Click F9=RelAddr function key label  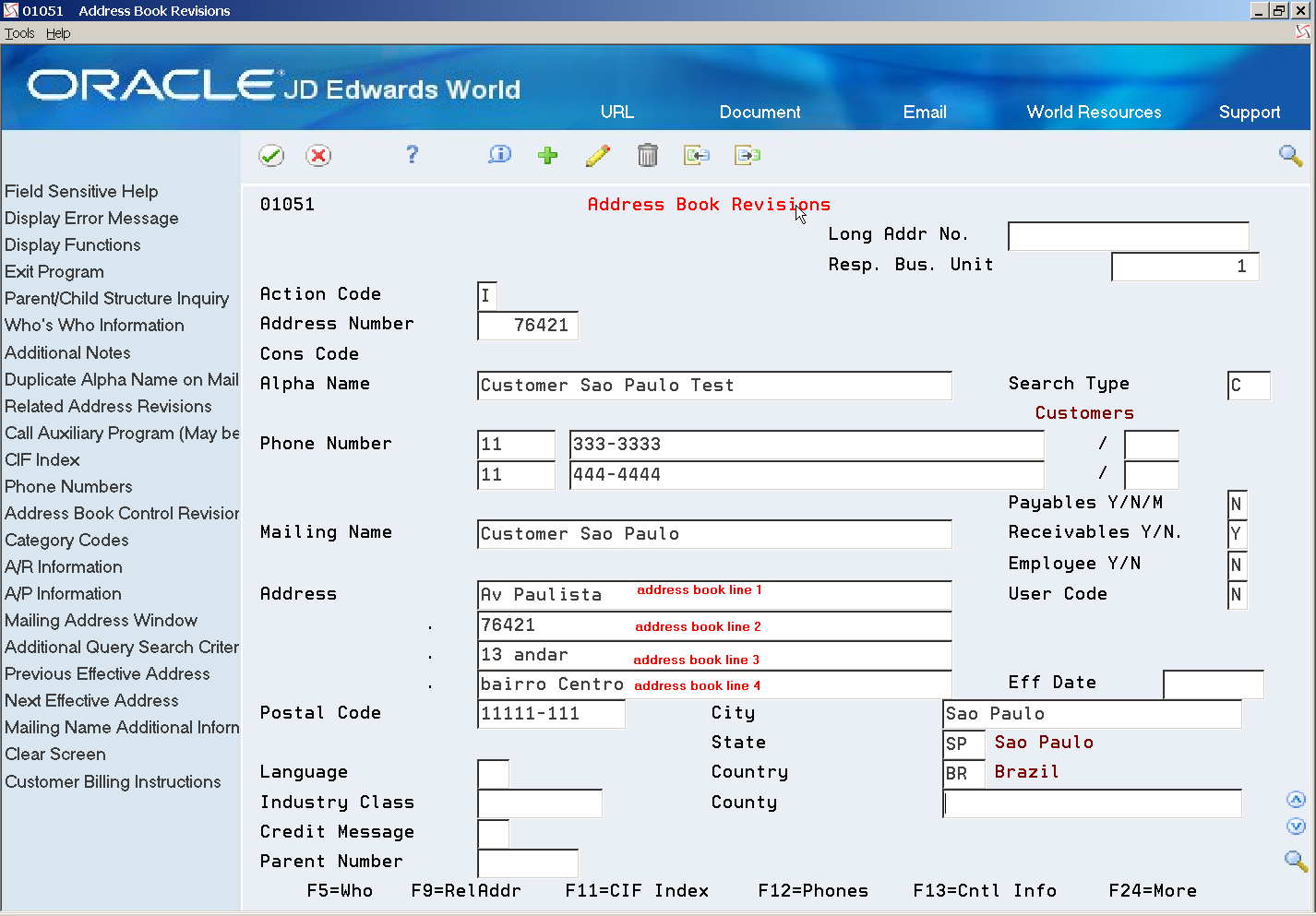tap(466, 890)
